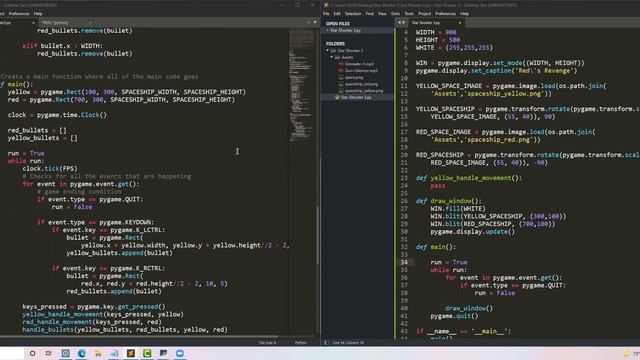Click Line, Column indicator in right status bar
Image resolution: width=640 pixels, height=360 pixels.
(x=348, y=343)
